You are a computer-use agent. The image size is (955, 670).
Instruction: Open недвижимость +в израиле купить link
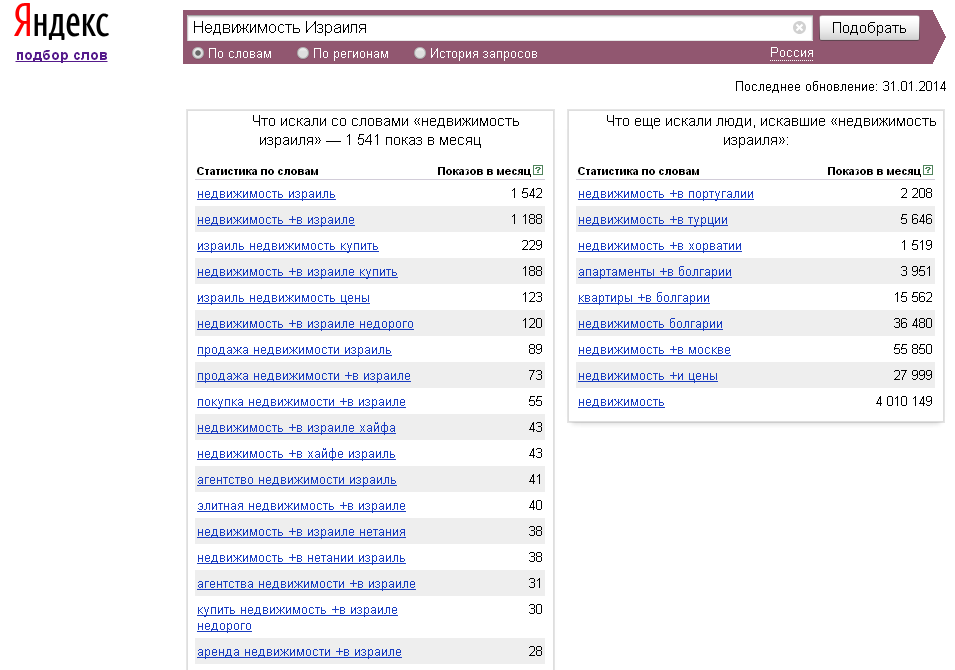pyautogui.click(x=297, y=272)
